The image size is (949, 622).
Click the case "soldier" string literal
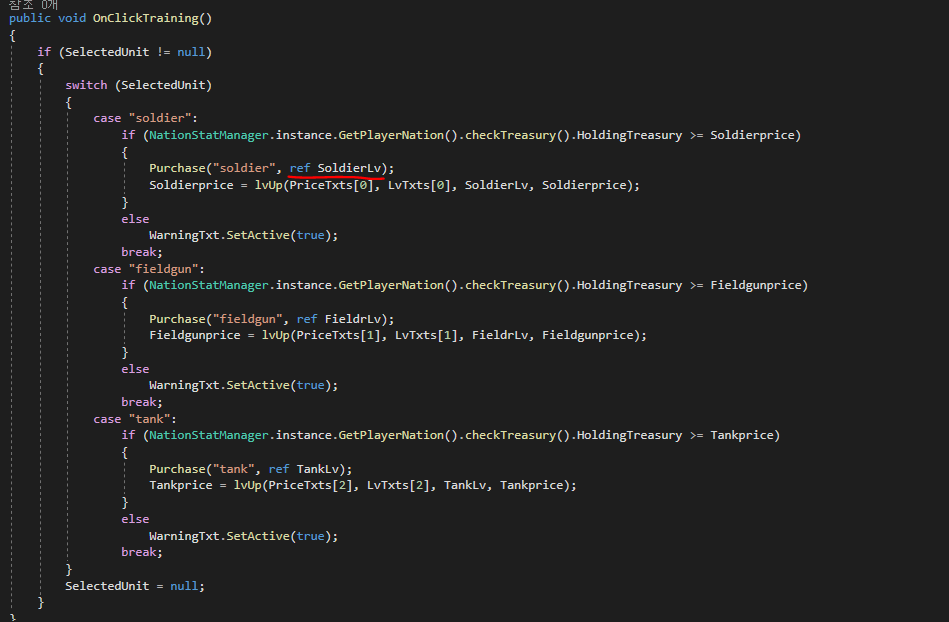coord(160,118)
